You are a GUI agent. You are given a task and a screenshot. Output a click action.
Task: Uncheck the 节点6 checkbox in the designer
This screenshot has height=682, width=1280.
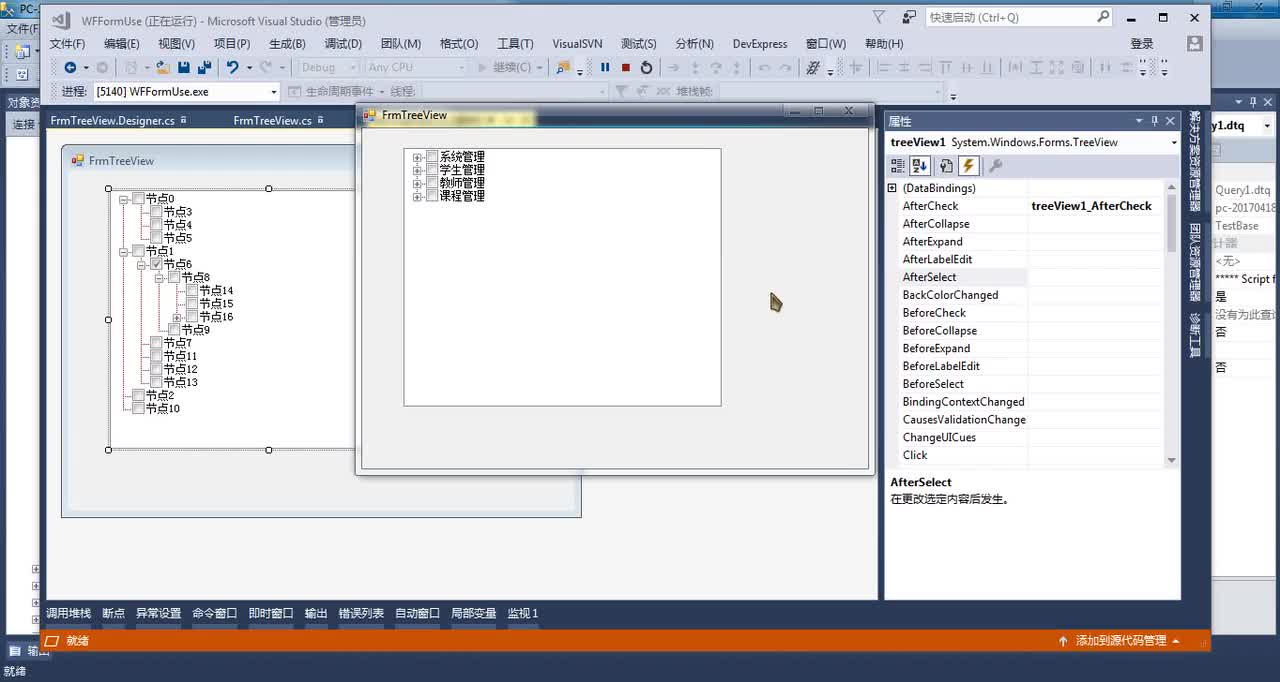[x=156, y=264]
